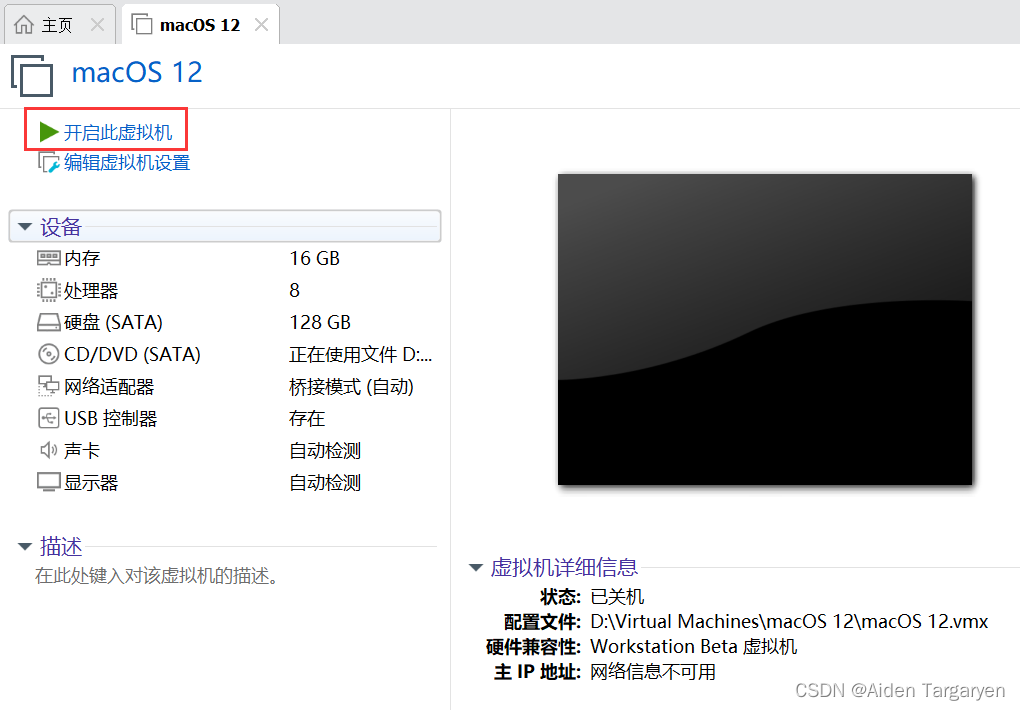Click 自动检测 value for 声卡

click(x=325, y=450)
